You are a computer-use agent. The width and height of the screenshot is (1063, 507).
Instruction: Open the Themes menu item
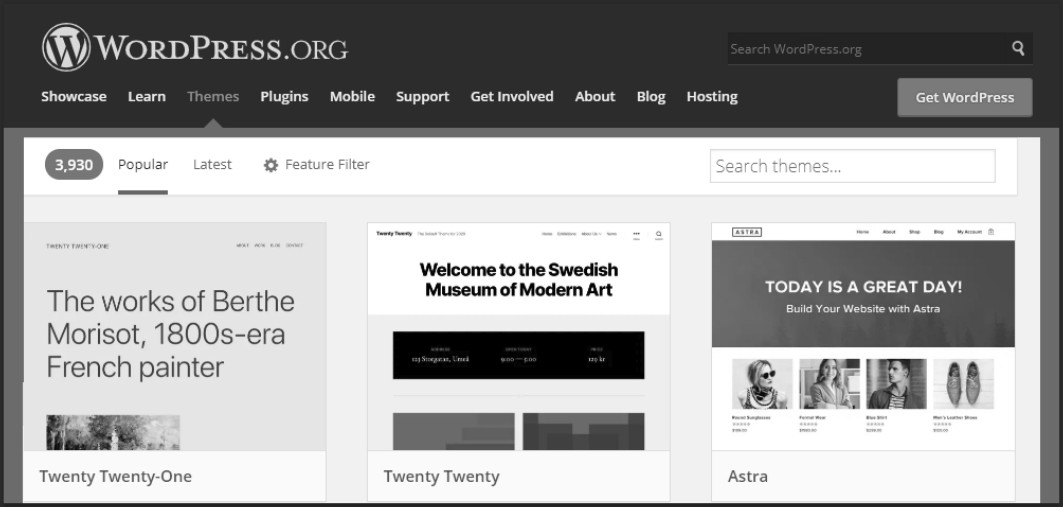coord(213,96)
